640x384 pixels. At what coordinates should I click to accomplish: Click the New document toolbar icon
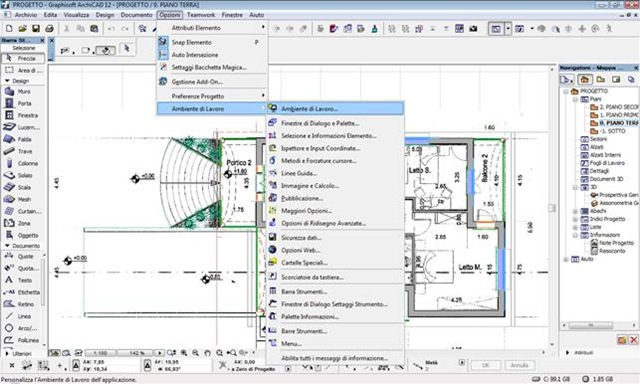(9, 29)
